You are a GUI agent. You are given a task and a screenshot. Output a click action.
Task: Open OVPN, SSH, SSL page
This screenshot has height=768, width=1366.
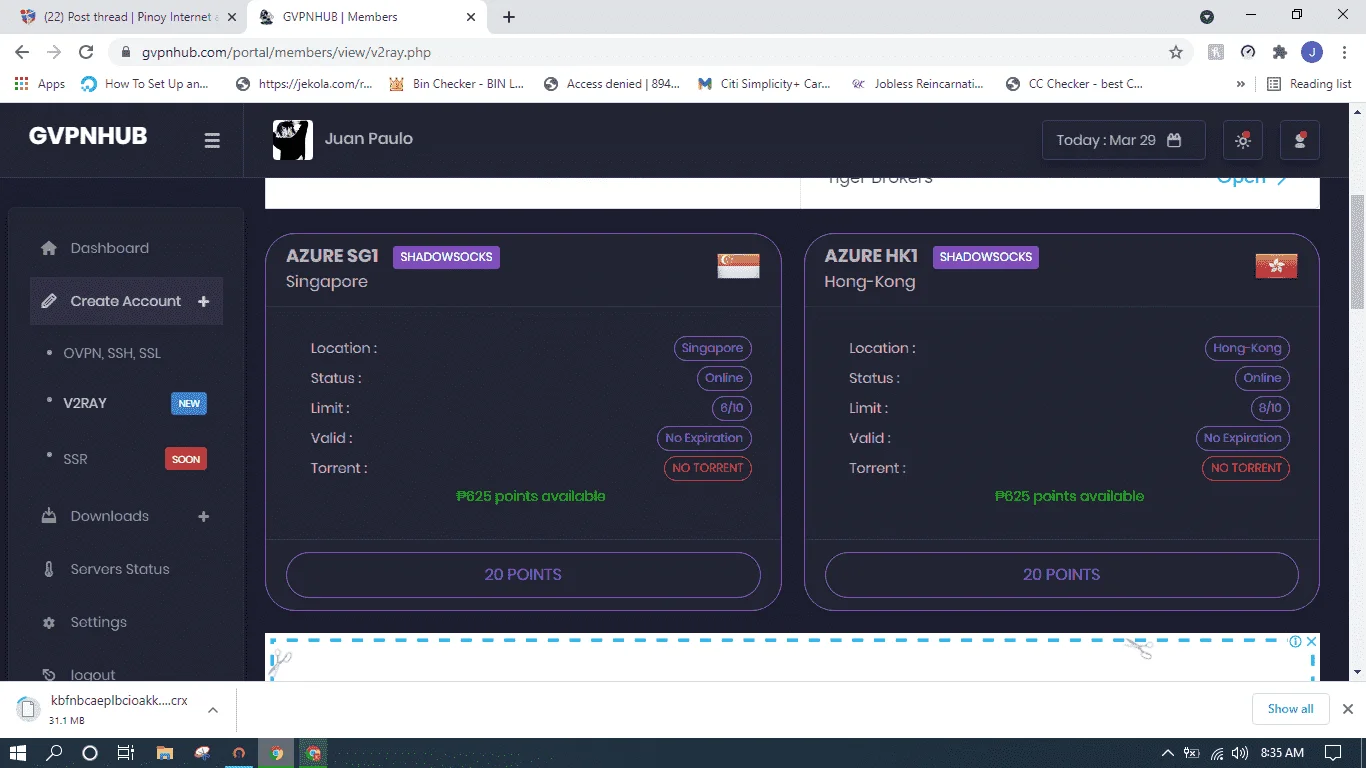point(112,353)
